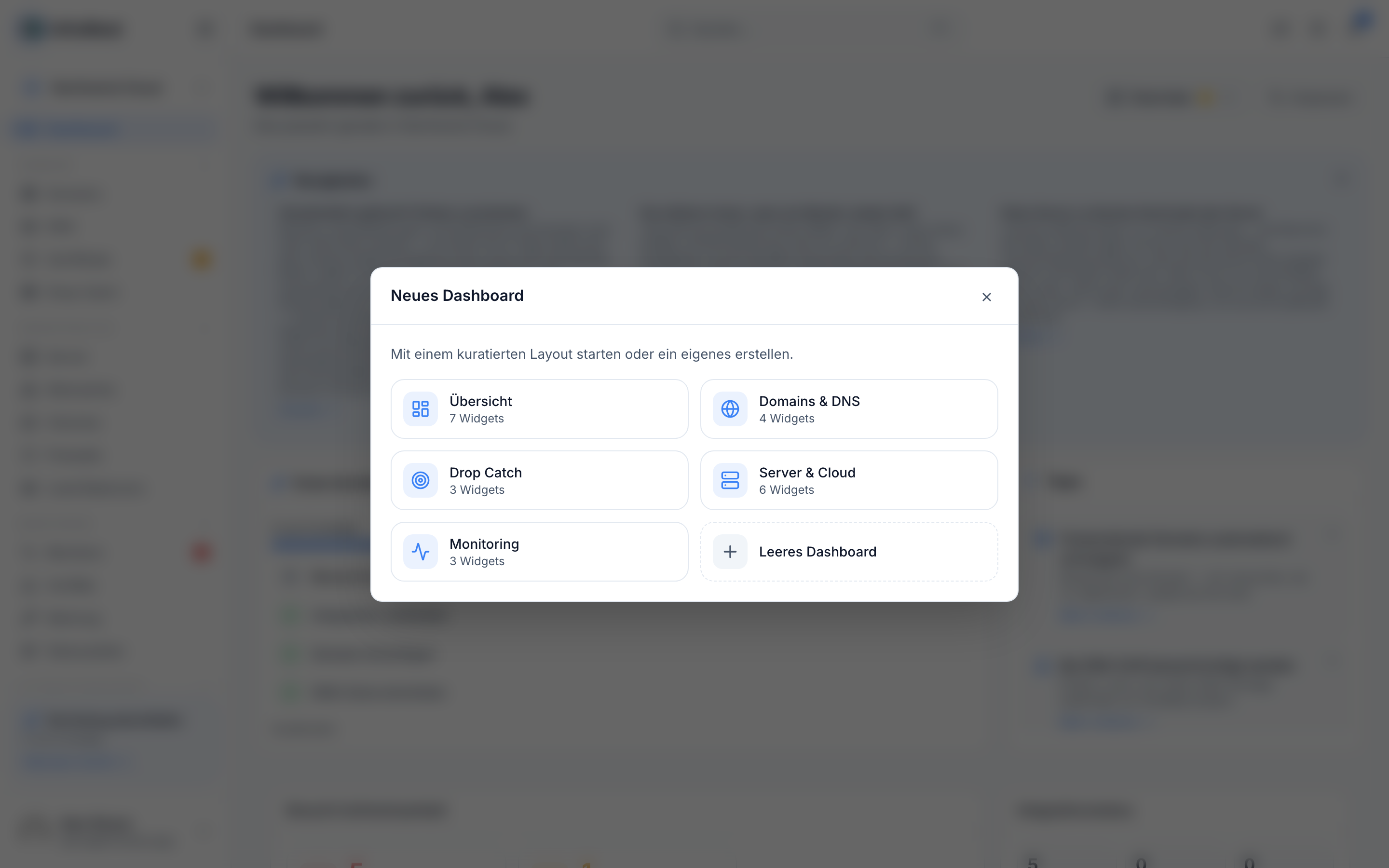Pick the Drop Catch layout title
This screenshot has height=868, width=1389.
click(486, 473)
